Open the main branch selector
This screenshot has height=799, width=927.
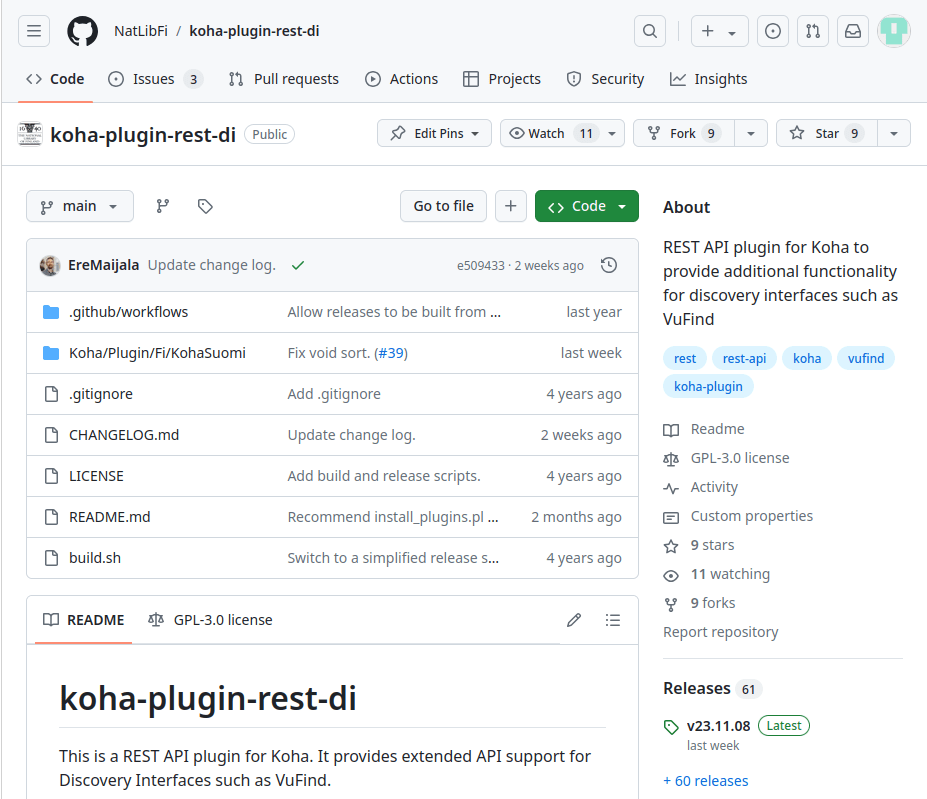[x=80, y=206]
